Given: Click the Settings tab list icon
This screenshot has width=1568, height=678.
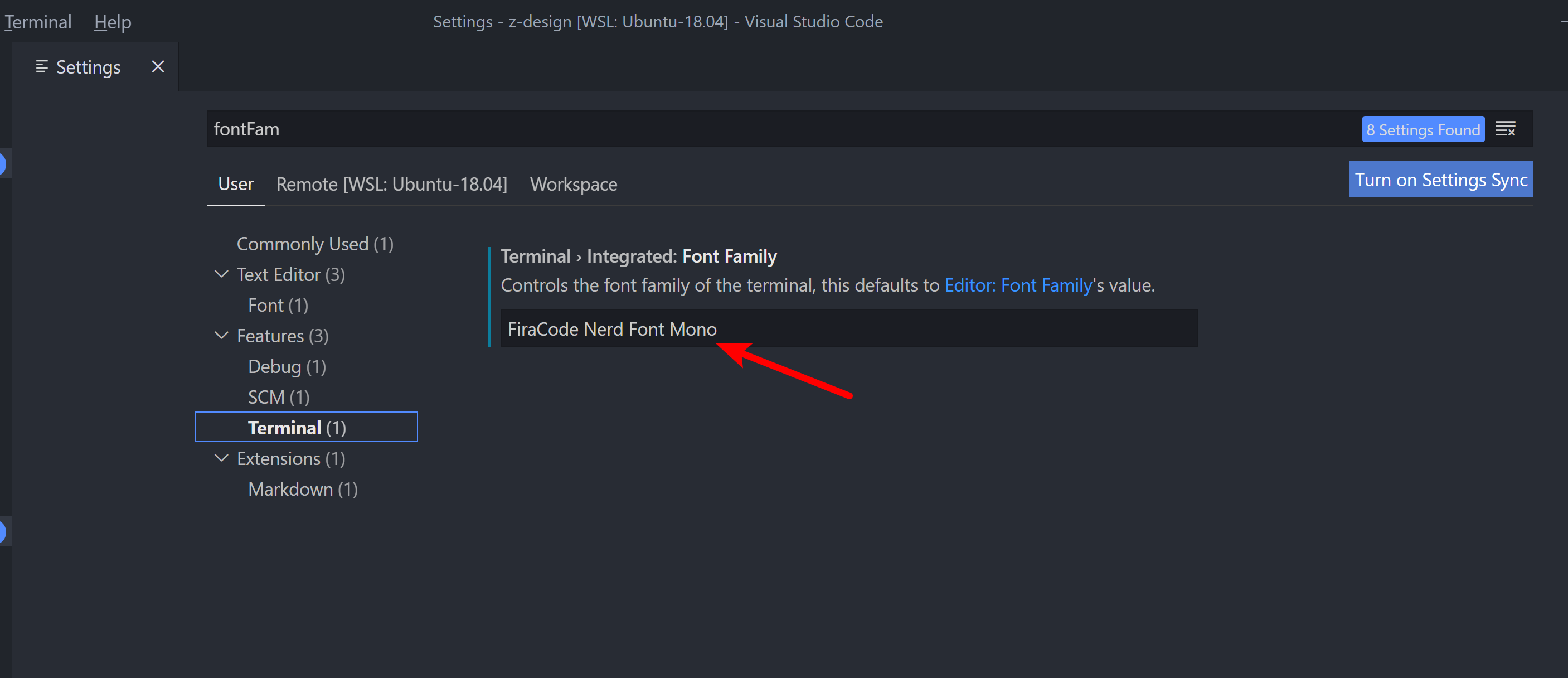Looking at the screenshot, I should [x=41, y=67].
